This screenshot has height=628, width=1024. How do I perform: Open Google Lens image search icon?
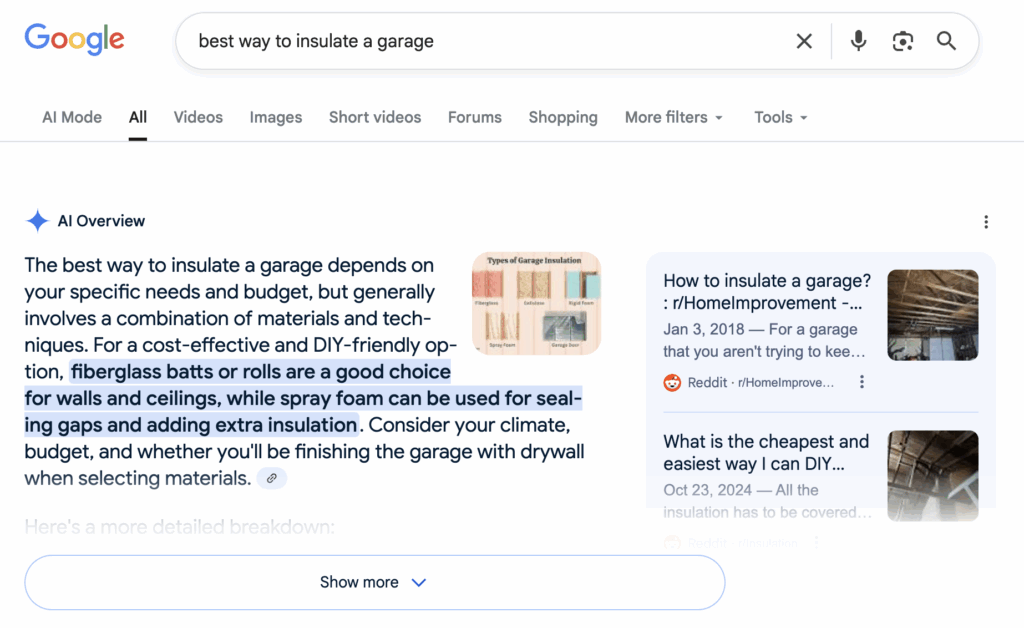902,41
